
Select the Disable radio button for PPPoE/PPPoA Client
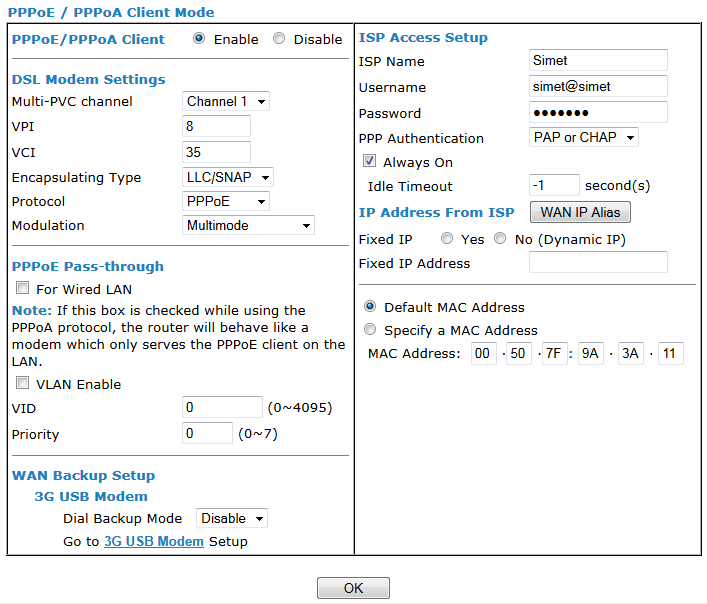279,39
